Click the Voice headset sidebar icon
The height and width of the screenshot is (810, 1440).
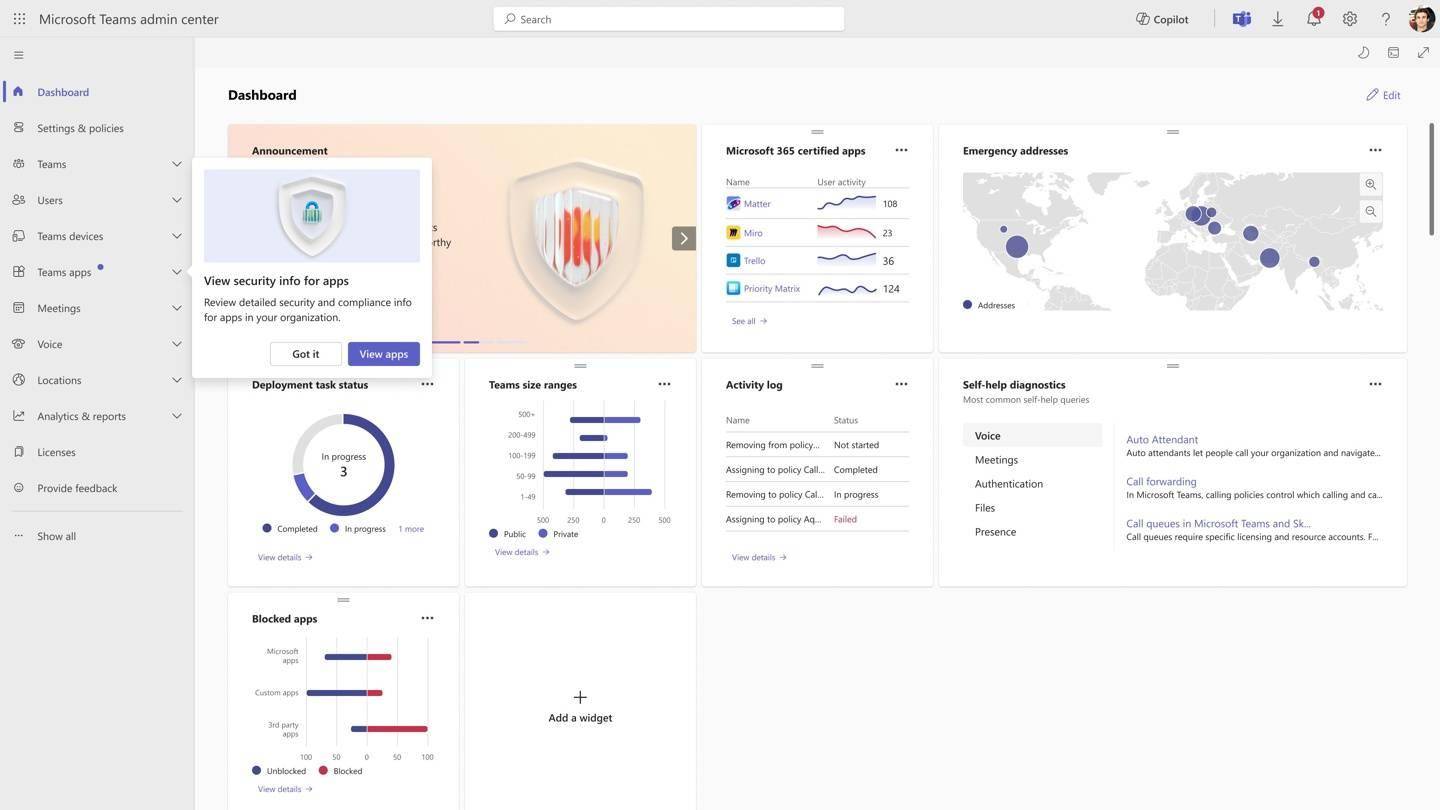pyautogui.click(x=18, y=343)
